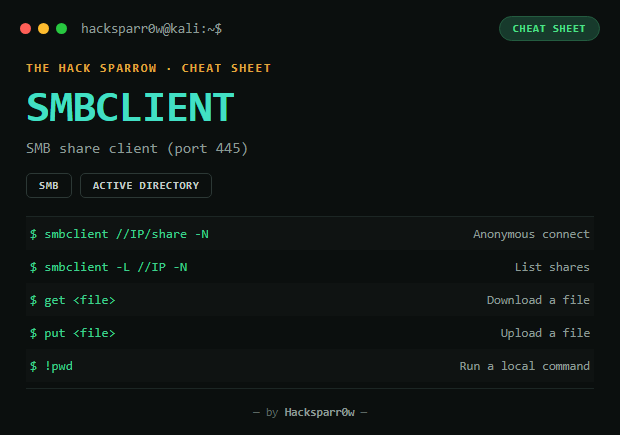620x435 pixels.
Task: Click the List shares description
Action: tap(552, 267)
